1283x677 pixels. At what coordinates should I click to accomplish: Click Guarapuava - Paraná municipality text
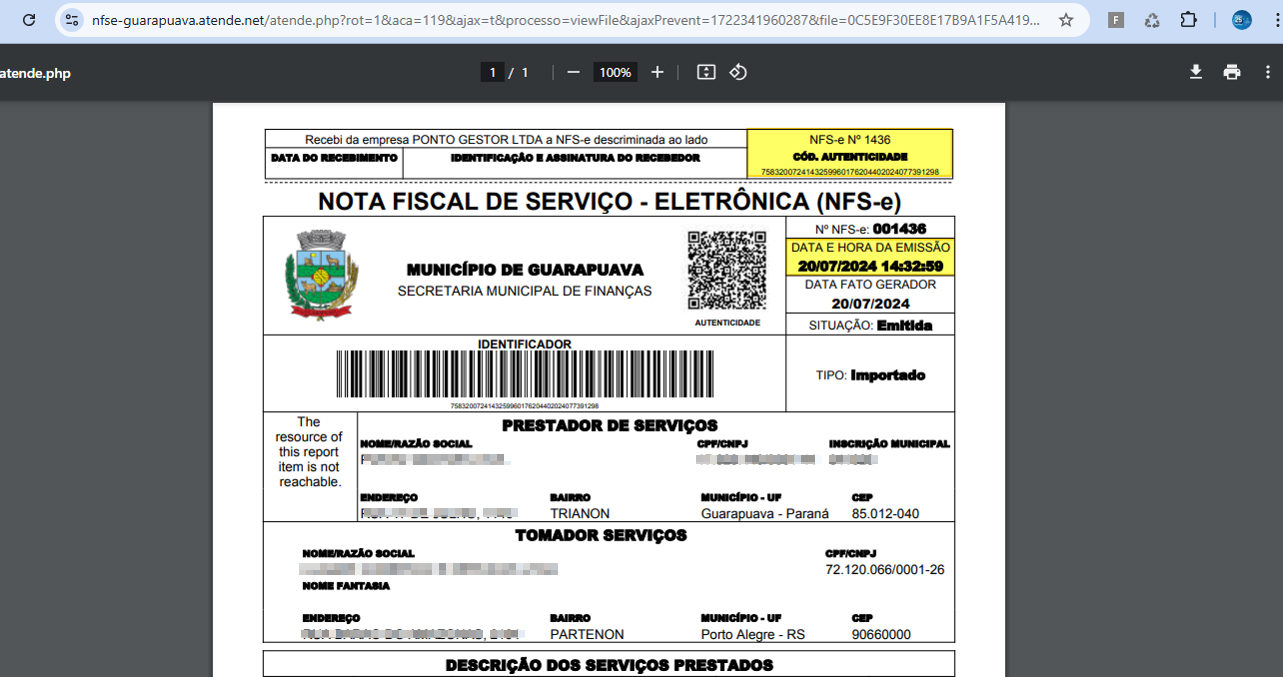(x=765, y=514)
